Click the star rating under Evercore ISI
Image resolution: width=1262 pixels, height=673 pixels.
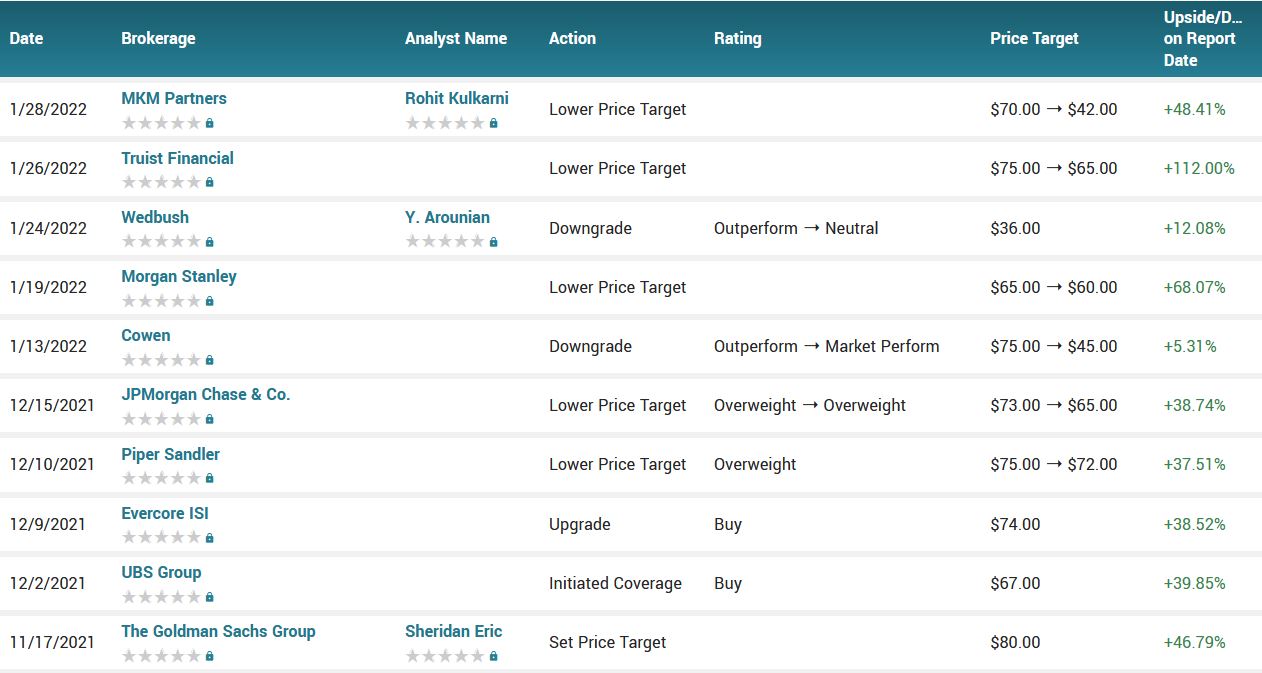(x=161, y=538)
